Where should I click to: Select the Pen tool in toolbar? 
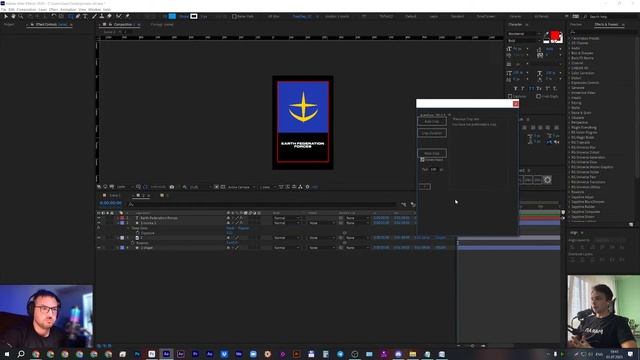tap(78, 16)
